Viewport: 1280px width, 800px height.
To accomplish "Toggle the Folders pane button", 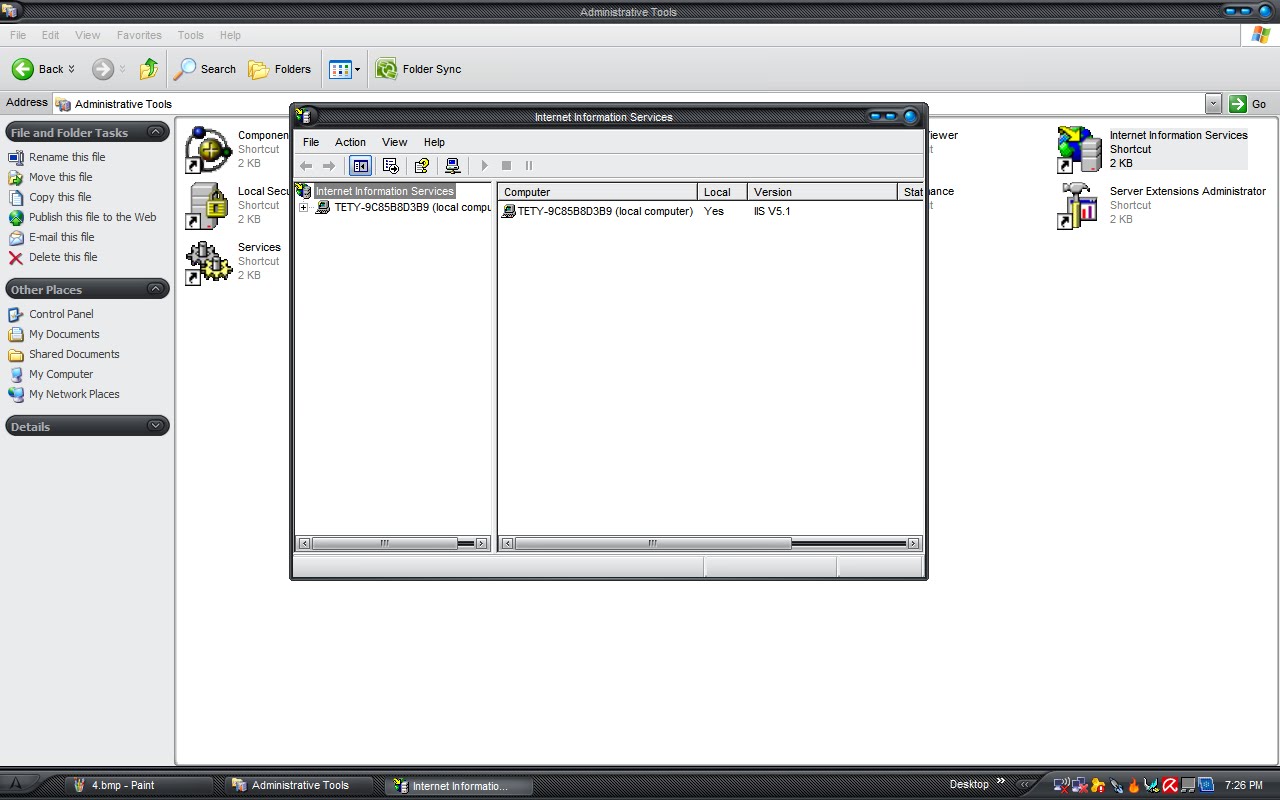I will coord(280,69).
